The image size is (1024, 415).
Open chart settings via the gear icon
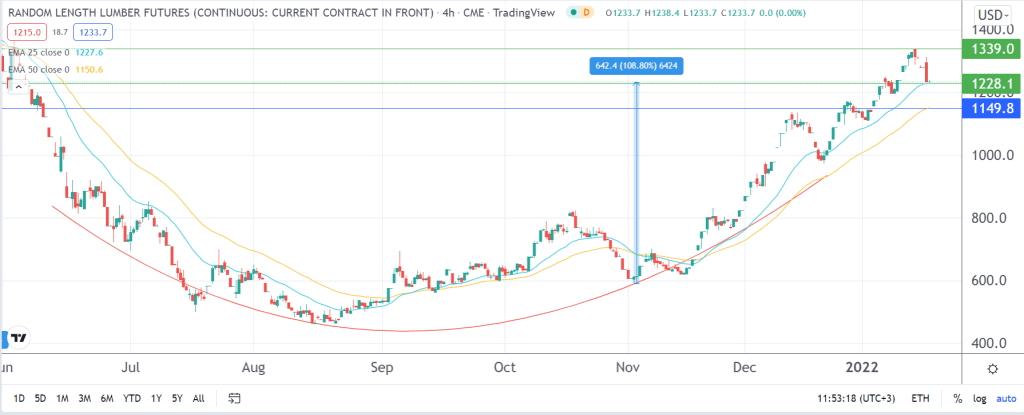coord(993,369)
